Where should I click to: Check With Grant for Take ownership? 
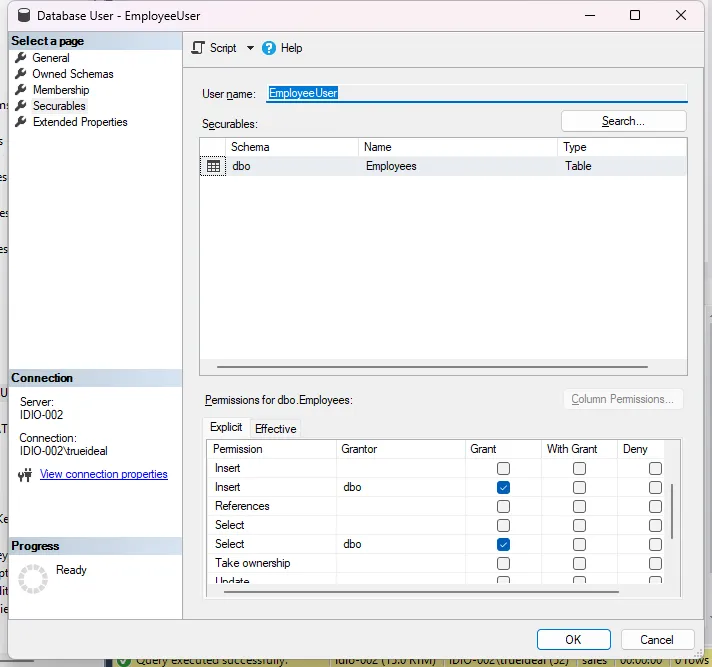(579, 563)
